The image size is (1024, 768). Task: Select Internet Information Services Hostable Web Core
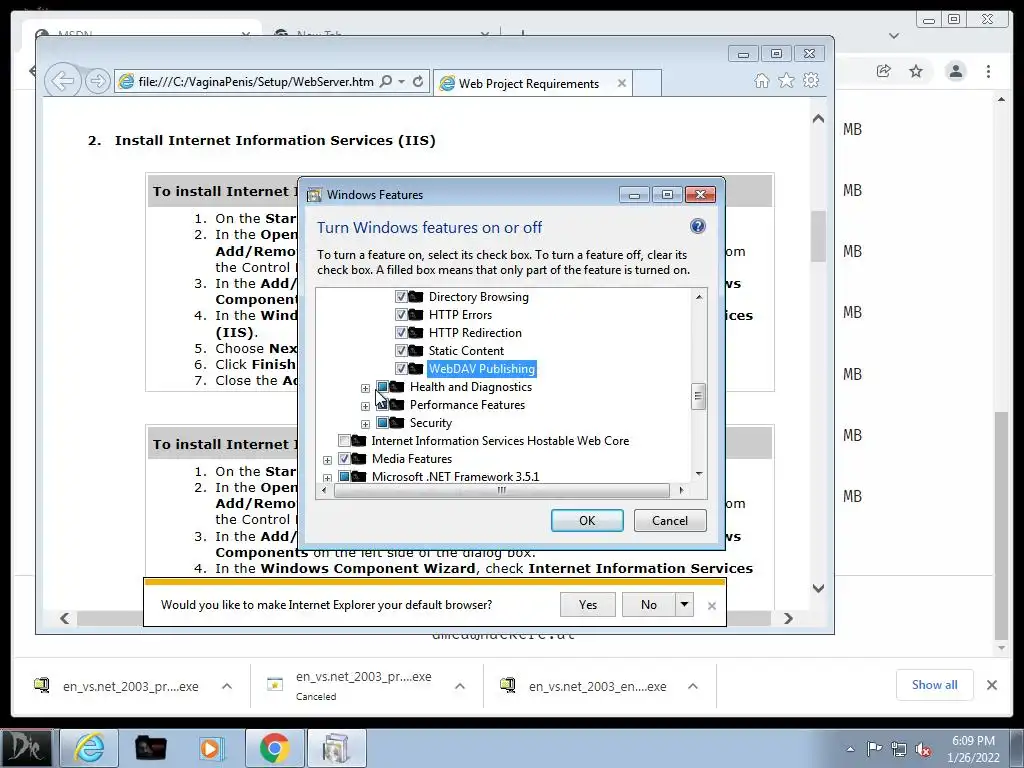[500, 441]
